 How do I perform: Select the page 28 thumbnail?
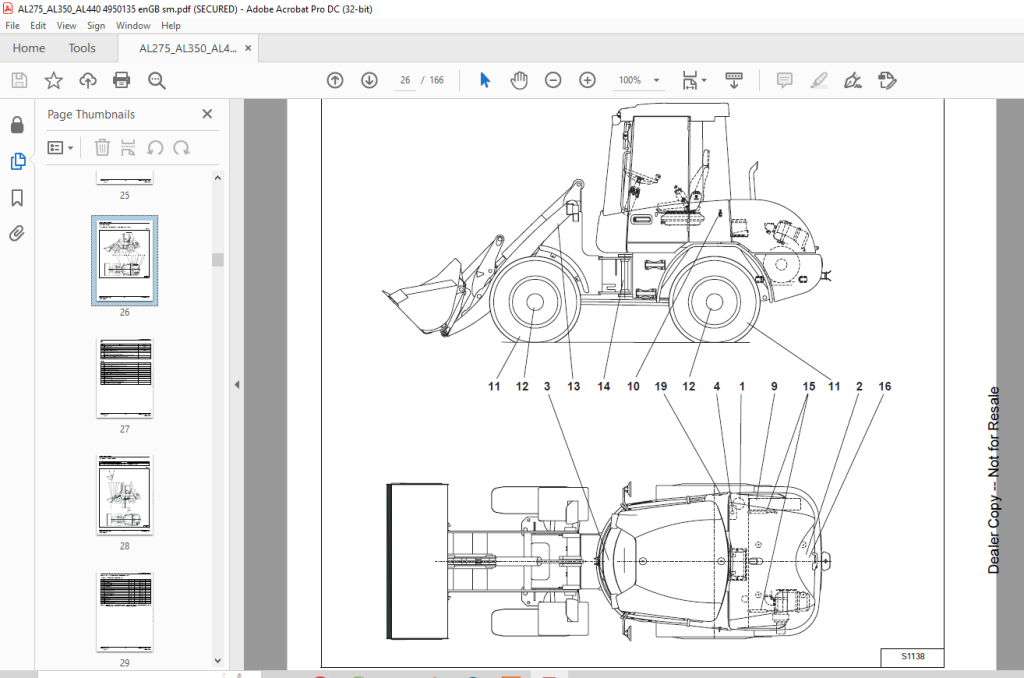point(125,495)
